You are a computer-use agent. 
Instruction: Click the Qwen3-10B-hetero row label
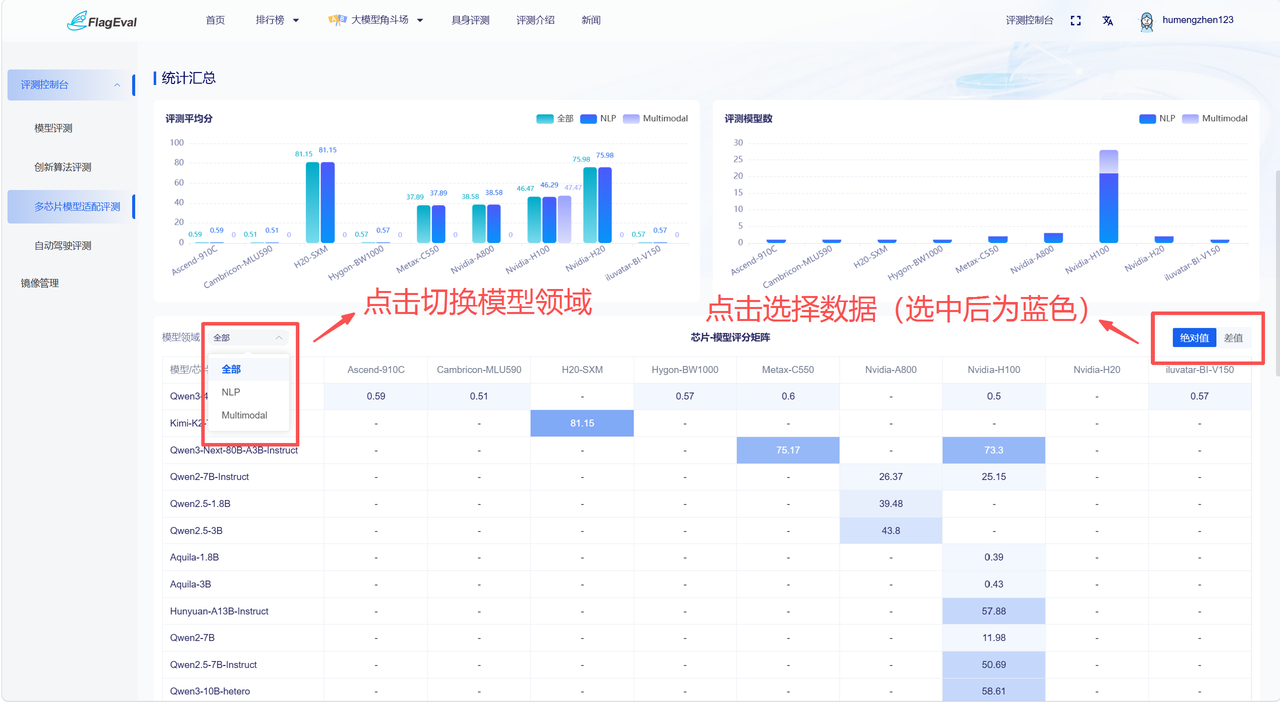210,691
